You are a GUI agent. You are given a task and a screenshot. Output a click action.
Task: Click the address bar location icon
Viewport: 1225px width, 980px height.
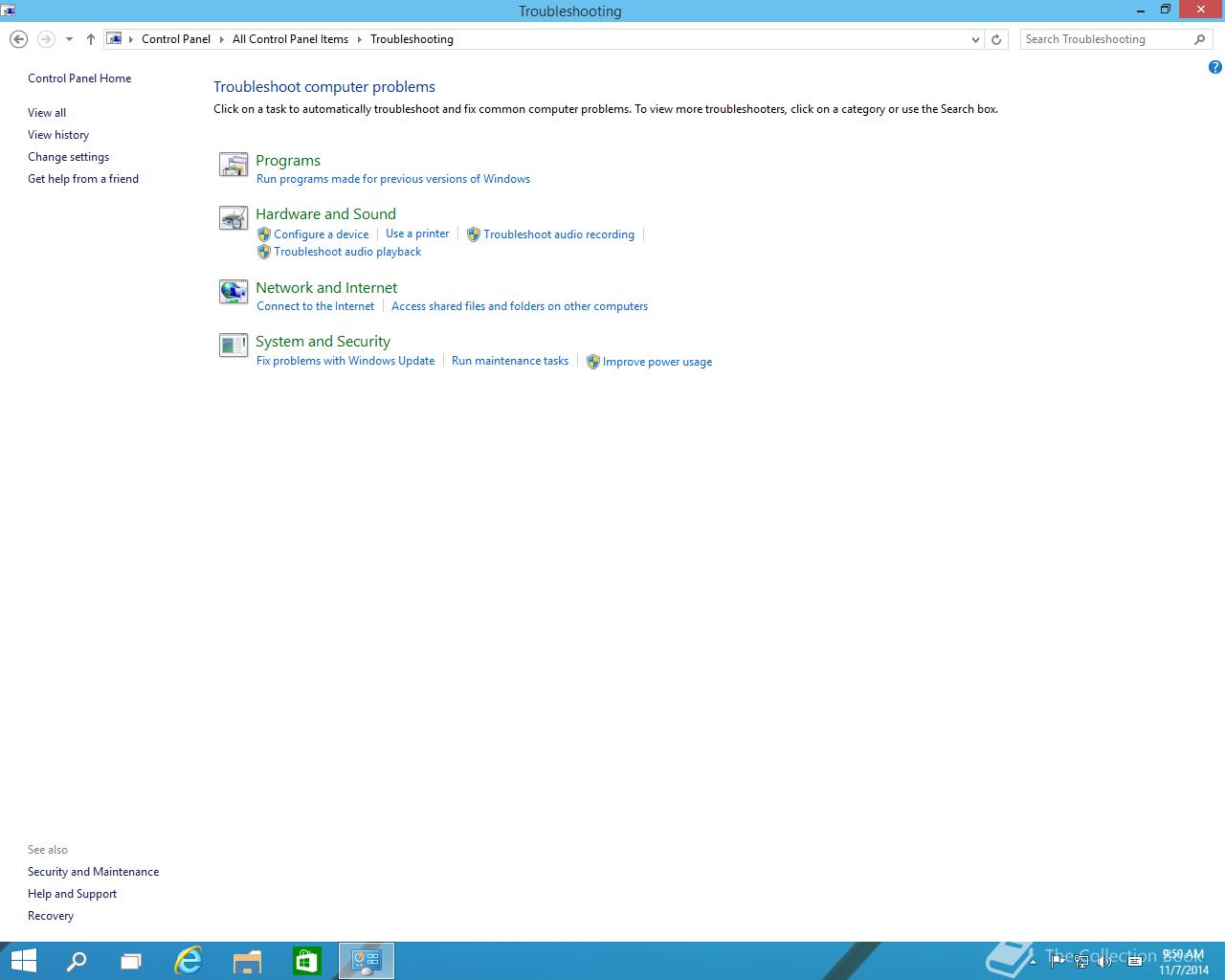[115, 39]
